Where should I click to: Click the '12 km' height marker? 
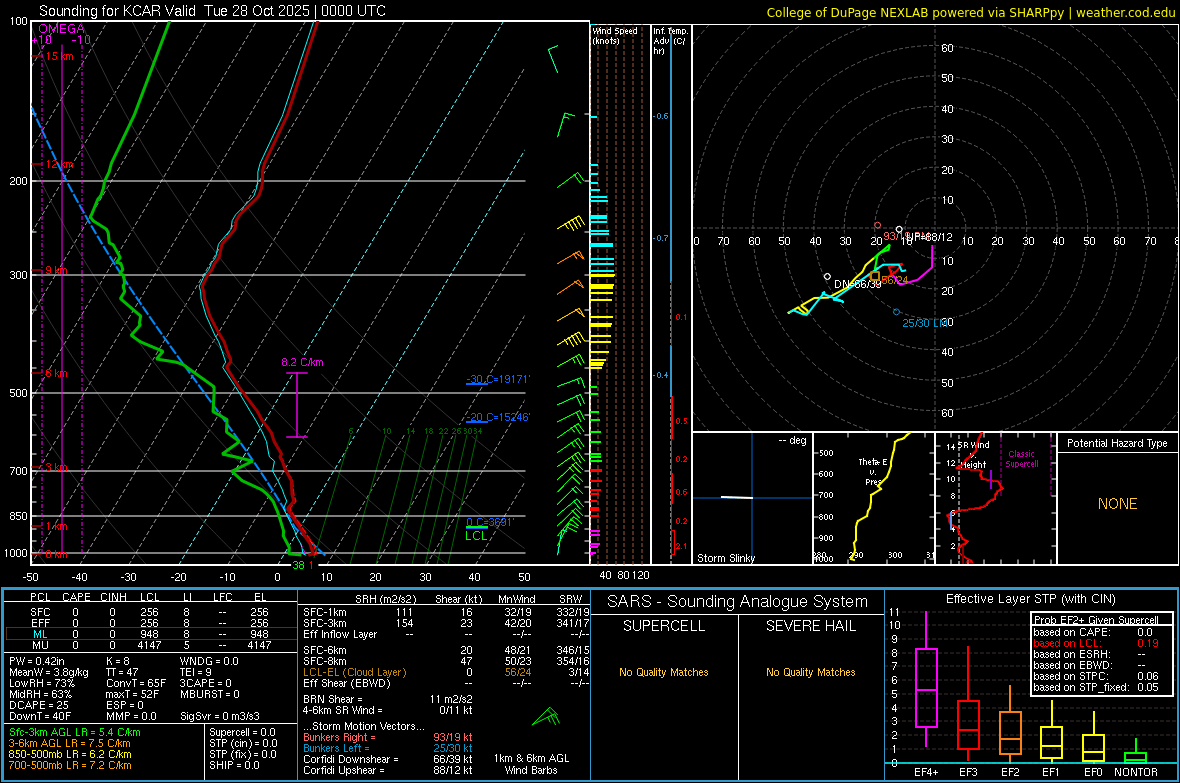coord(59,164)
